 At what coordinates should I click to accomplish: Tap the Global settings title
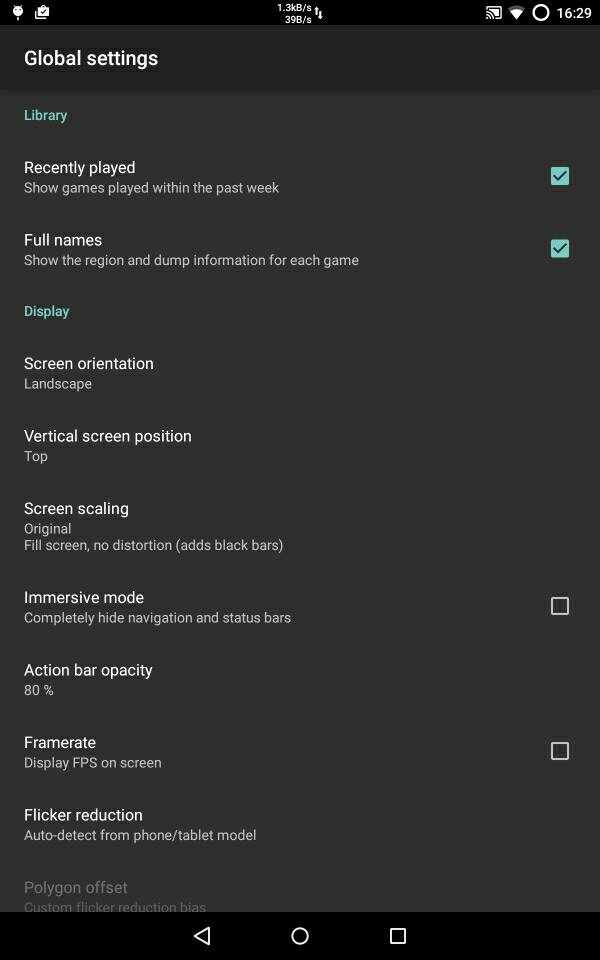coord(91,58)
